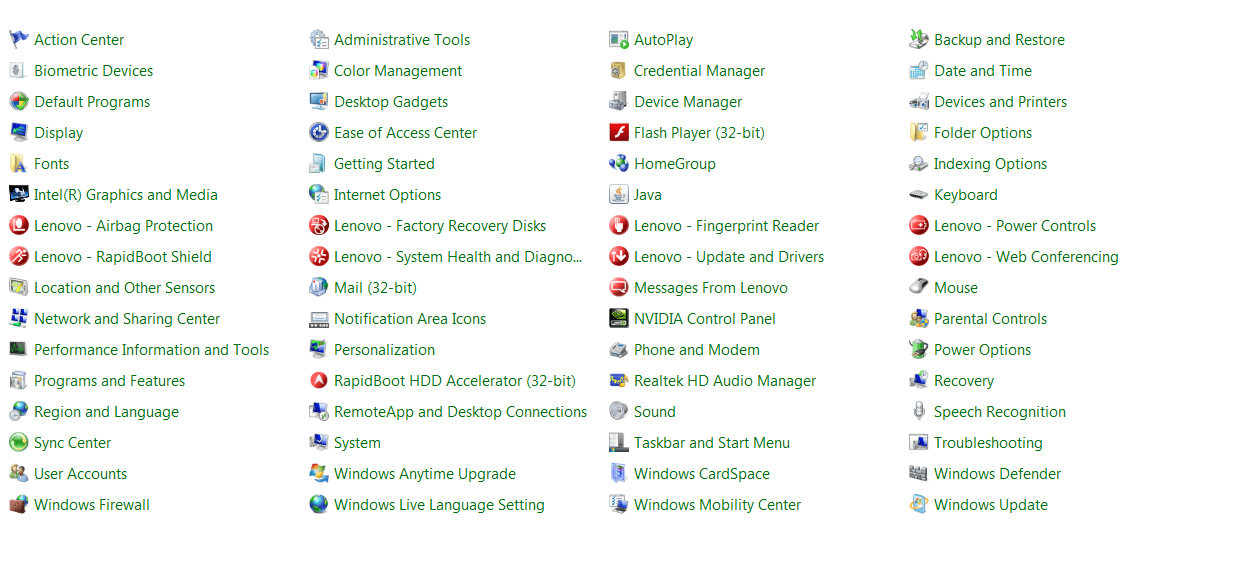
Task: Click the NVIDIA Control Panel icon
Action: click(x=619, y=319)
